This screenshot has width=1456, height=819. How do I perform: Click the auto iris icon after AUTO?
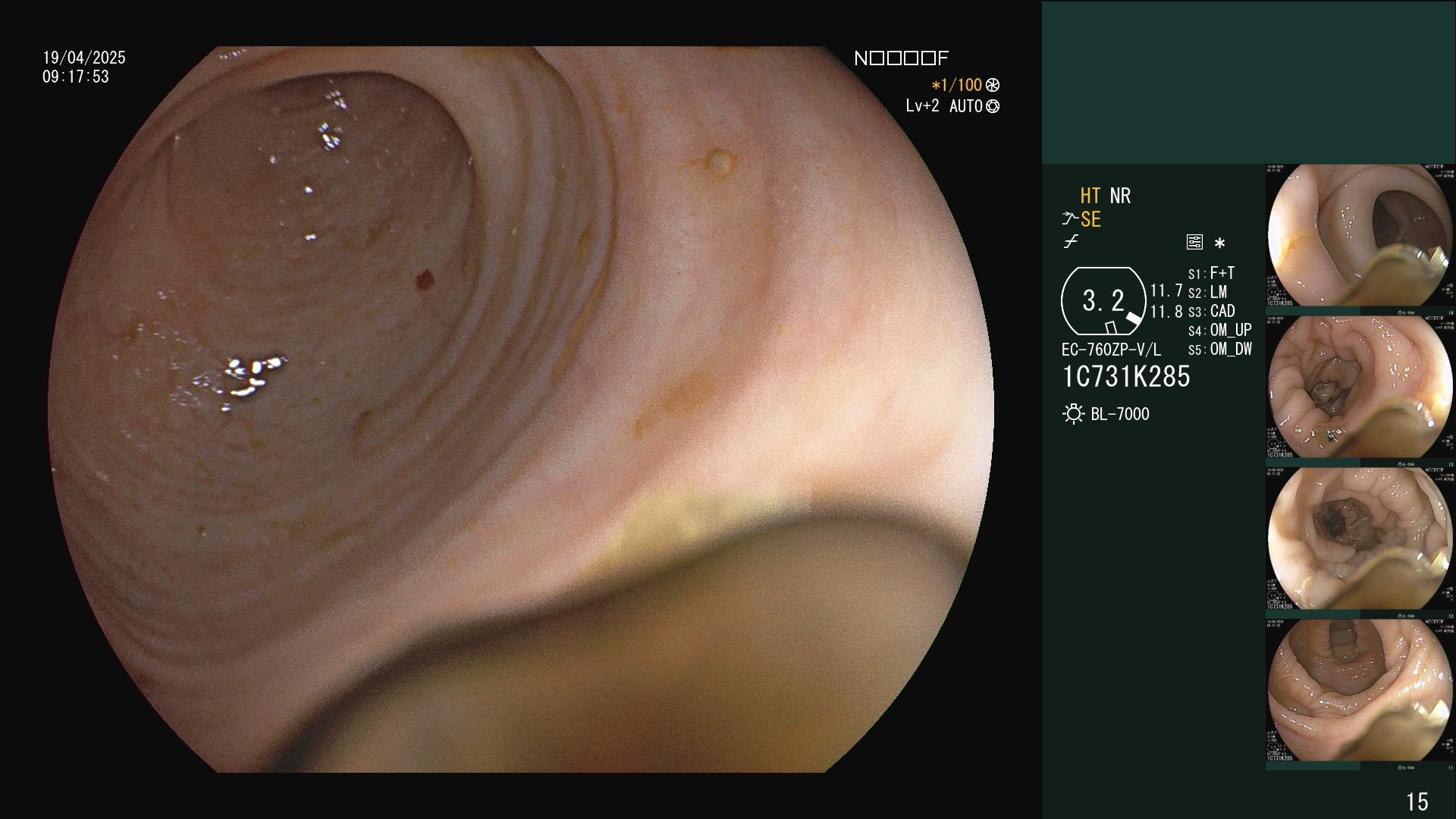pyautogui.click(x=993, y=106)
